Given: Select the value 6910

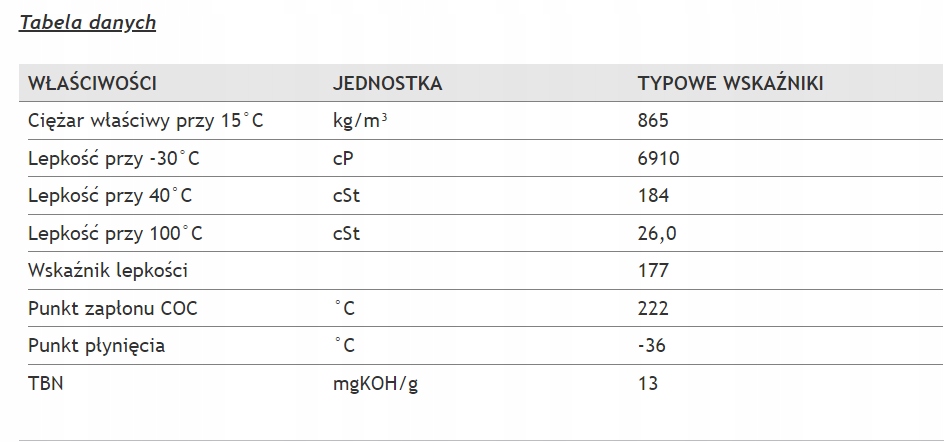Looking at the screenshot, I should tap(658, 158).
